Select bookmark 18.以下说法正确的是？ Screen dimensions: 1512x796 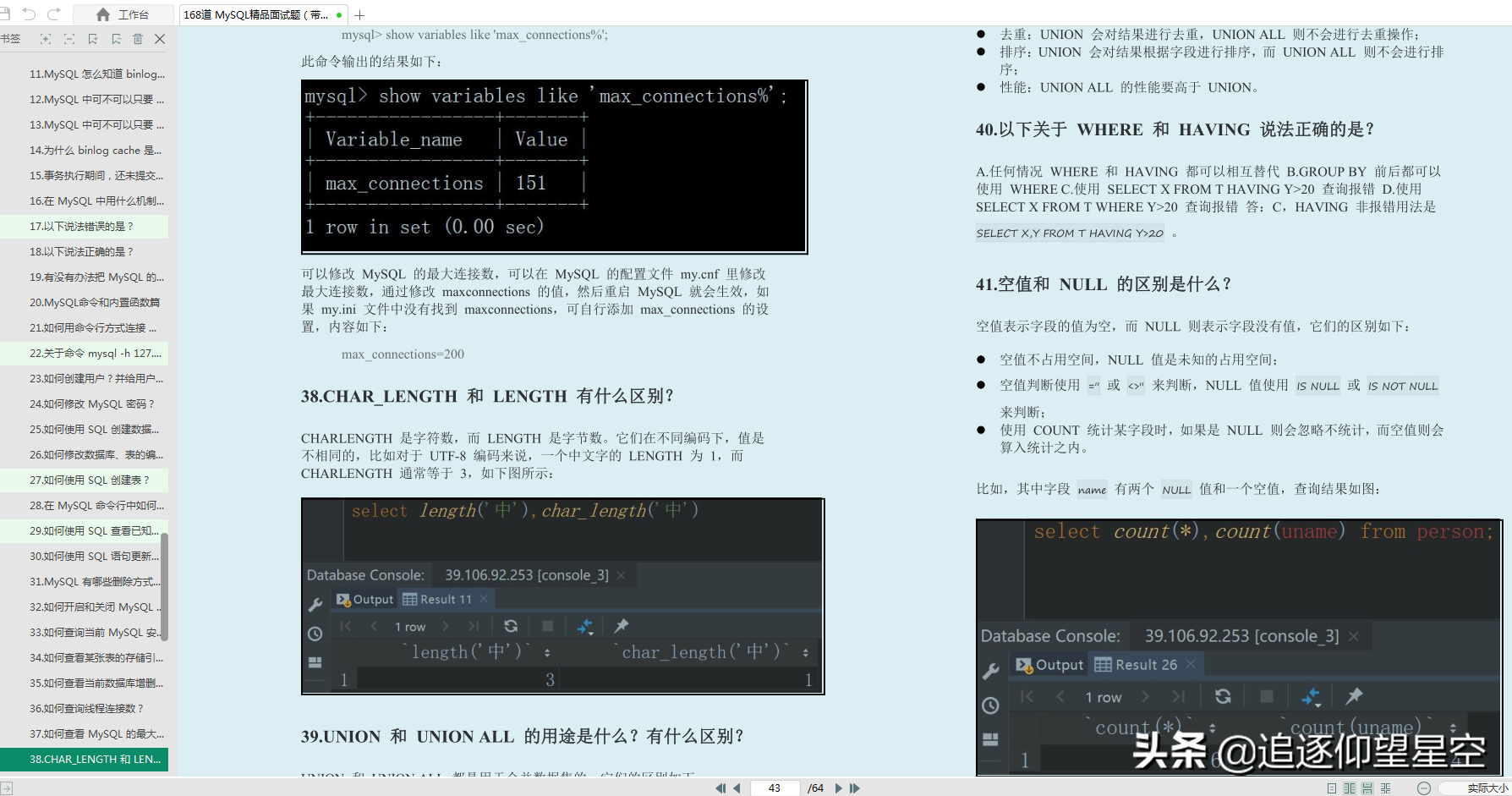pyautogui.click(x=85, y=252)
